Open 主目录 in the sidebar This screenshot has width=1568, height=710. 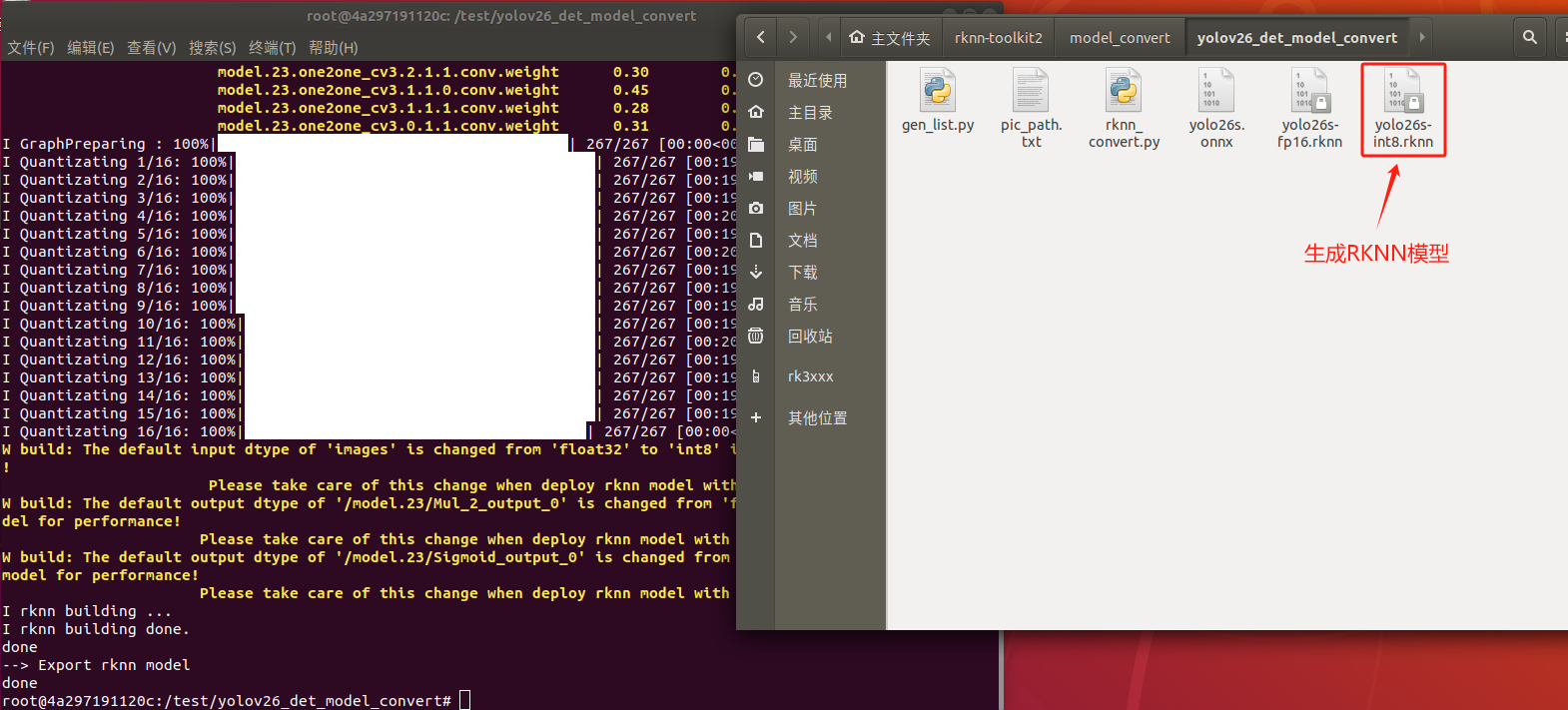[810, 112]
